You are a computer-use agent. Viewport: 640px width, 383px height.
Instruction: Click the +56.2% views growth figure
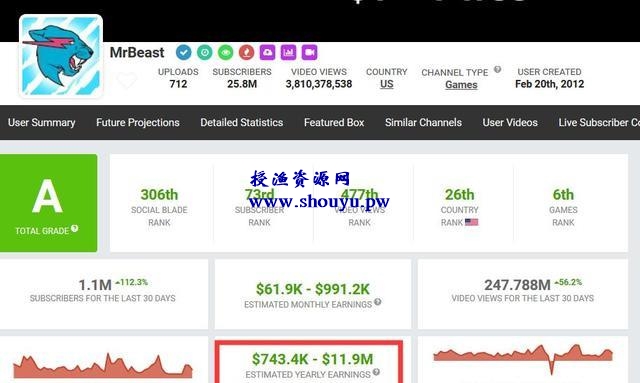568,282
